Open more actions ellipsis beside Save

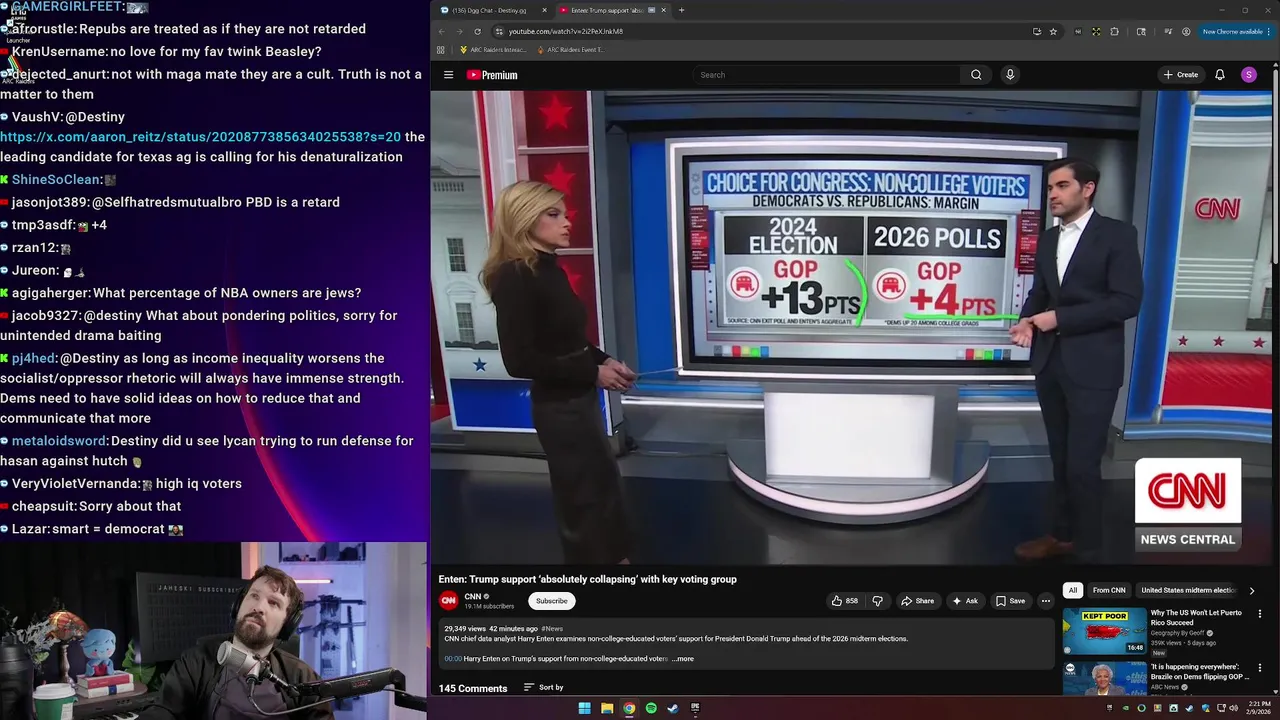pos(1046,601)
